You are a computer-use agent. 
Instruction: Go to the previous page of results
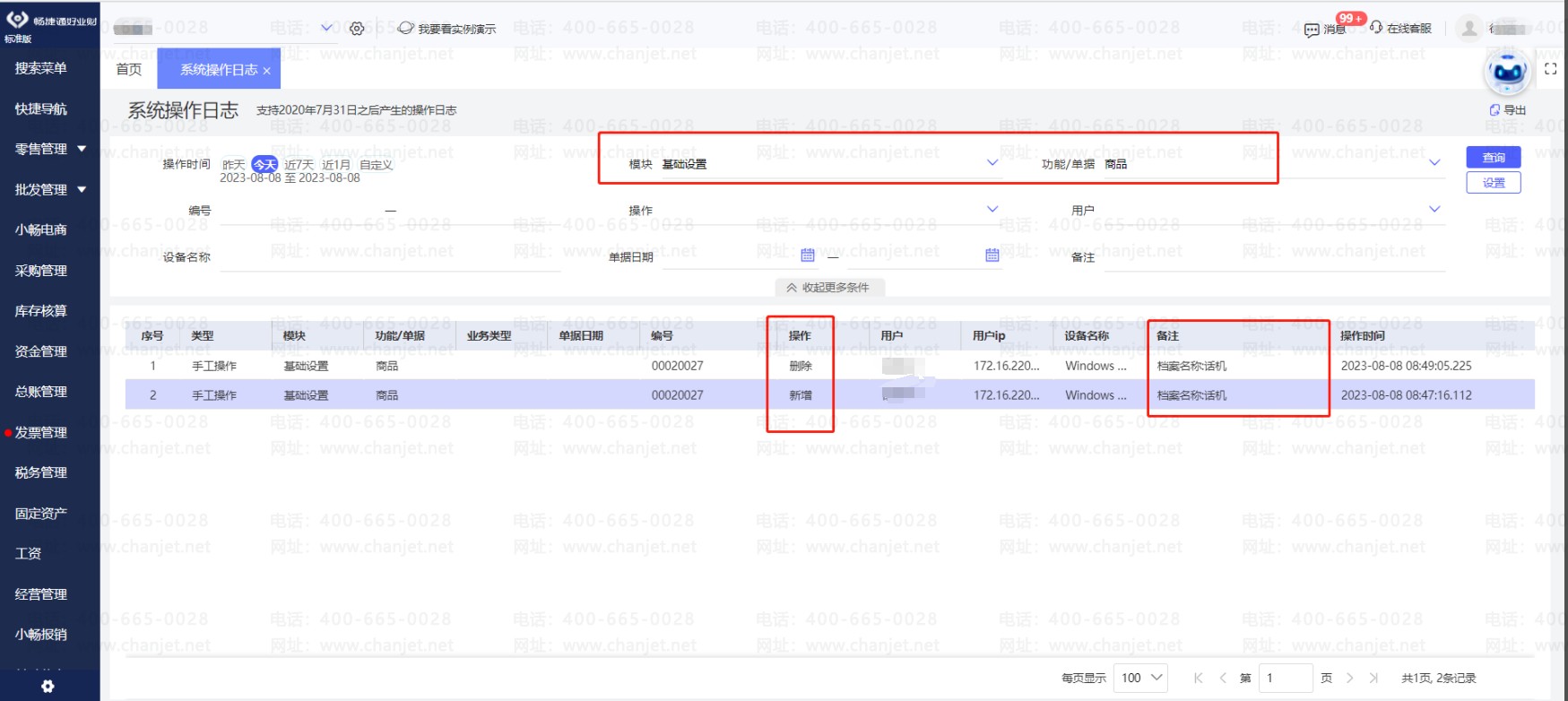click(x=1223, y=678)
